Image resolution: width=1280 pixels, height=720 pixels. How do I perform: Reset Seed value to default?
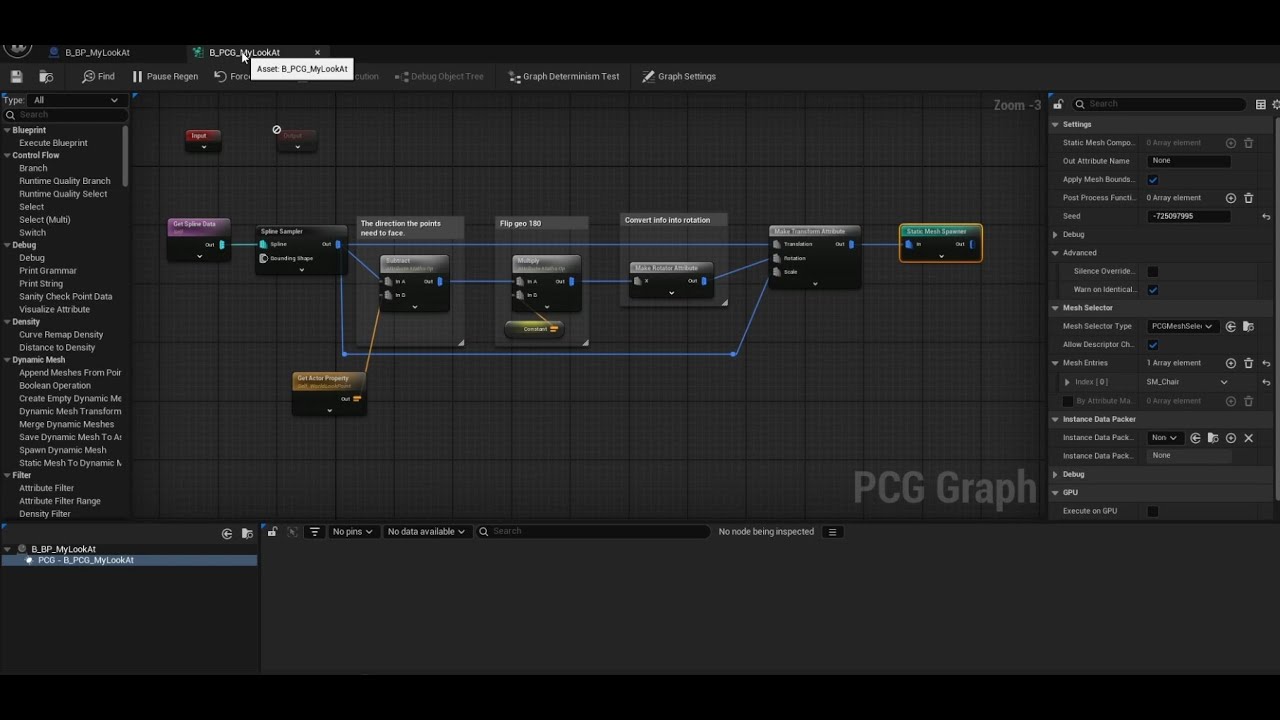click(1266, 216)
